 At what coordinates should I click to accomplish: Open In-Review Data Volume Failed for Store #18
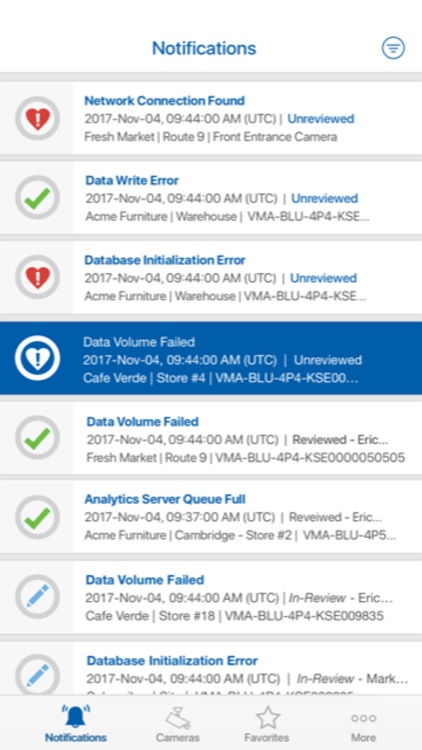point(211,596)
